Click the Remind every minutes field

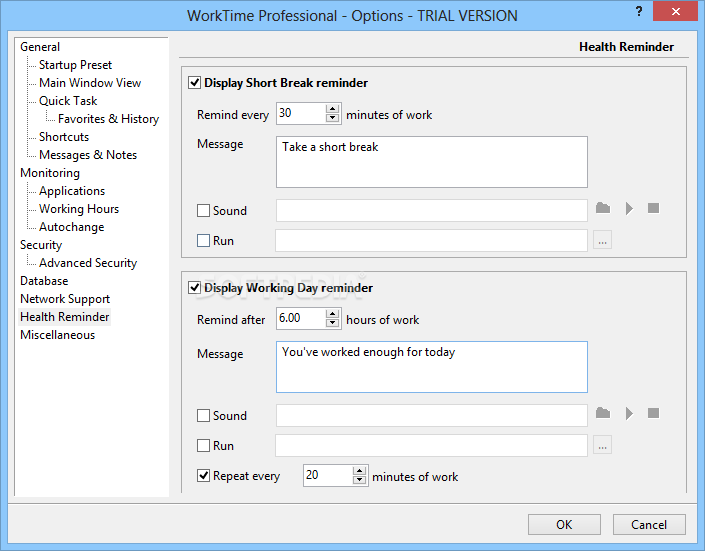(301, 113)
